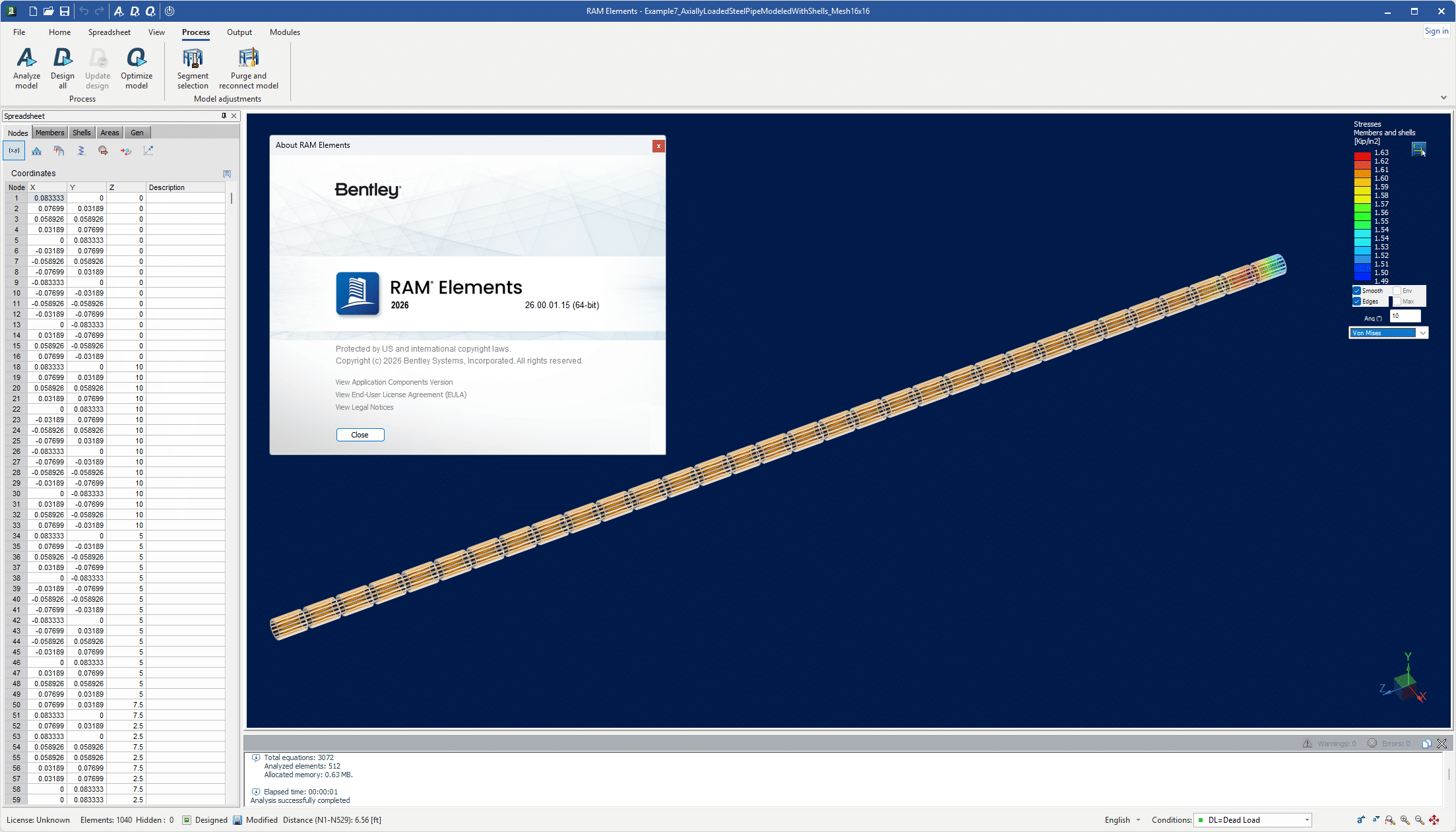Open View Legal Notices link
The image size is (1456, 832).
coord(364,407)
